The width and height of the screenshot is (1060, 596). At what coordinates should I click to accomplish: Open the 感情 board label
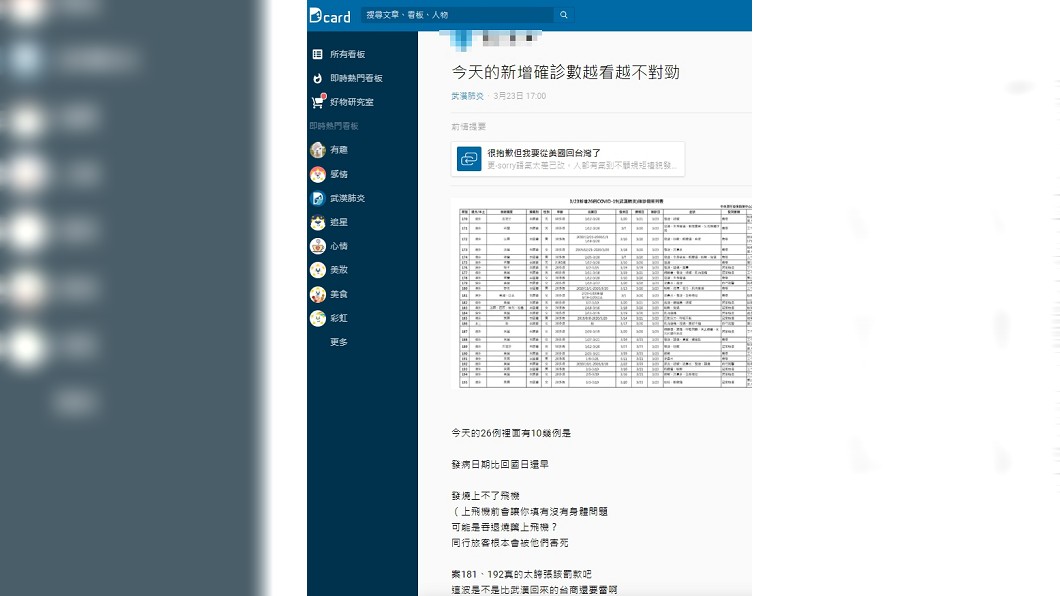339,174
